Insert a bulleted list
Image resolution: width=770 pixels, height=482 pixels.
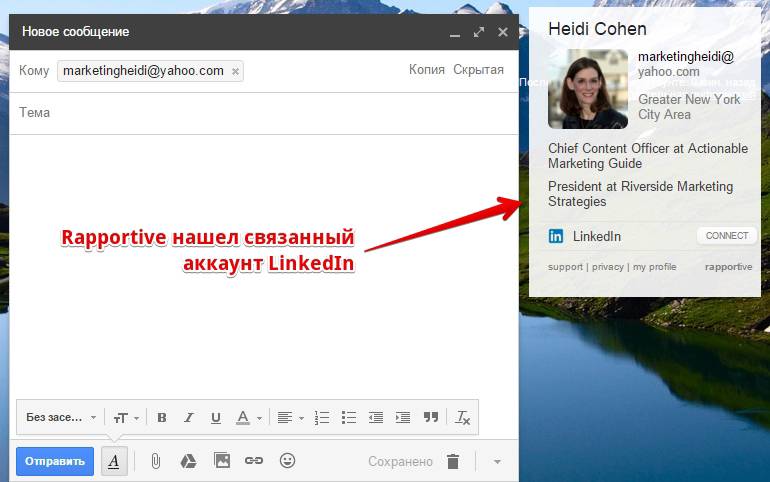pyautogui.click(x=349, y=418)
